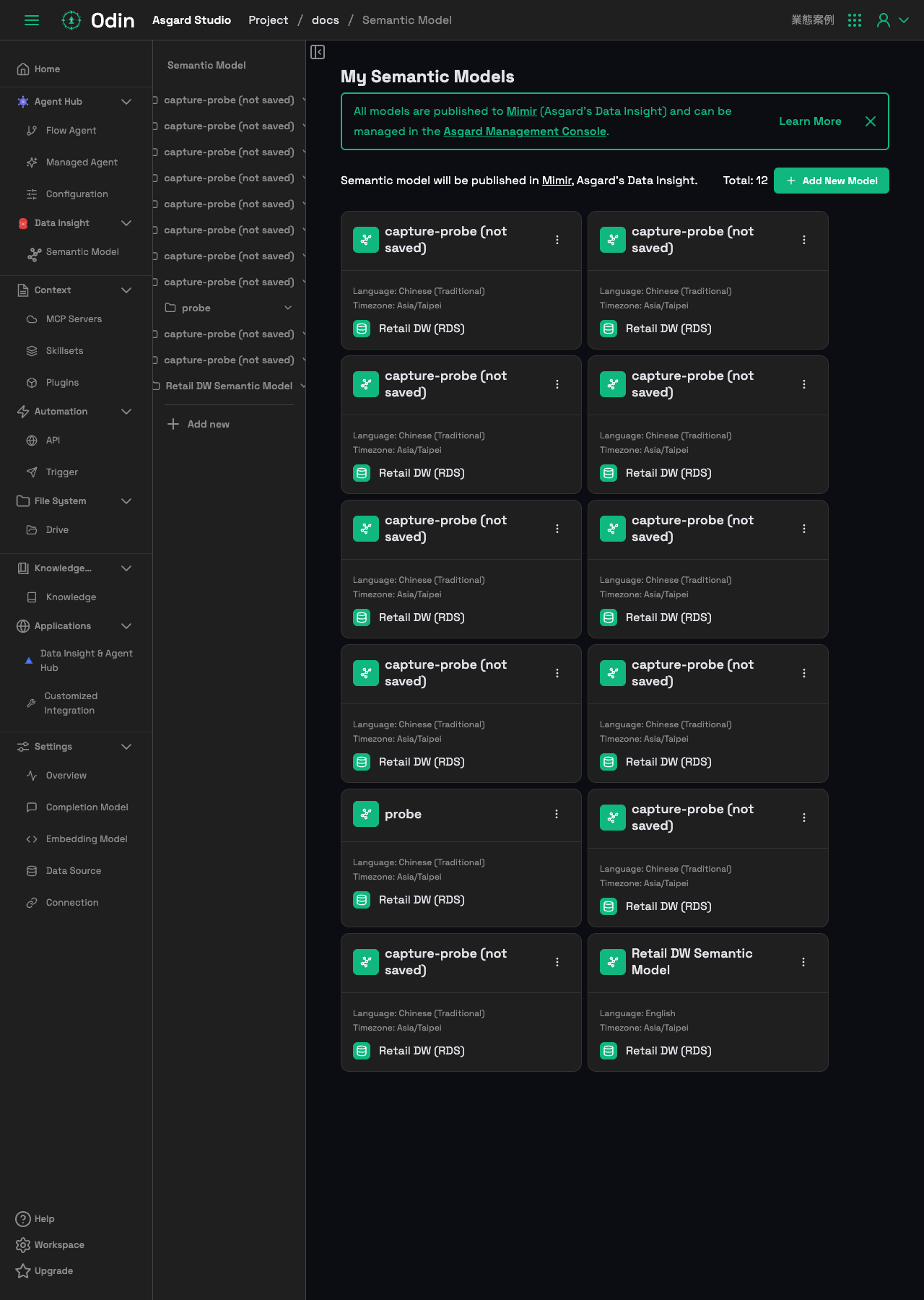Open the Asgard Management Console link
This screenshot has width=924, height=1300.
pyautogui.click(x=525, y=131)
